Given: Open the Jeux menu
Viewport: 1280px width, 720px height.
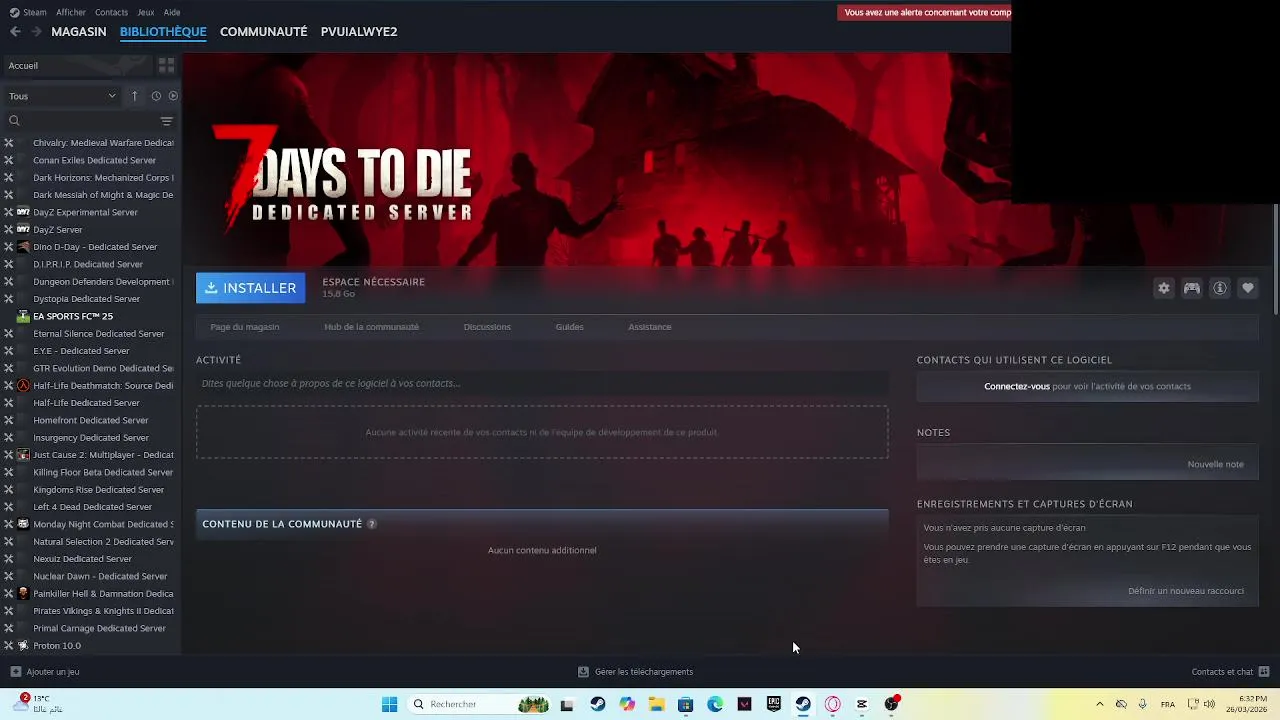Looking at the screenshot, I should coord(146,12).
